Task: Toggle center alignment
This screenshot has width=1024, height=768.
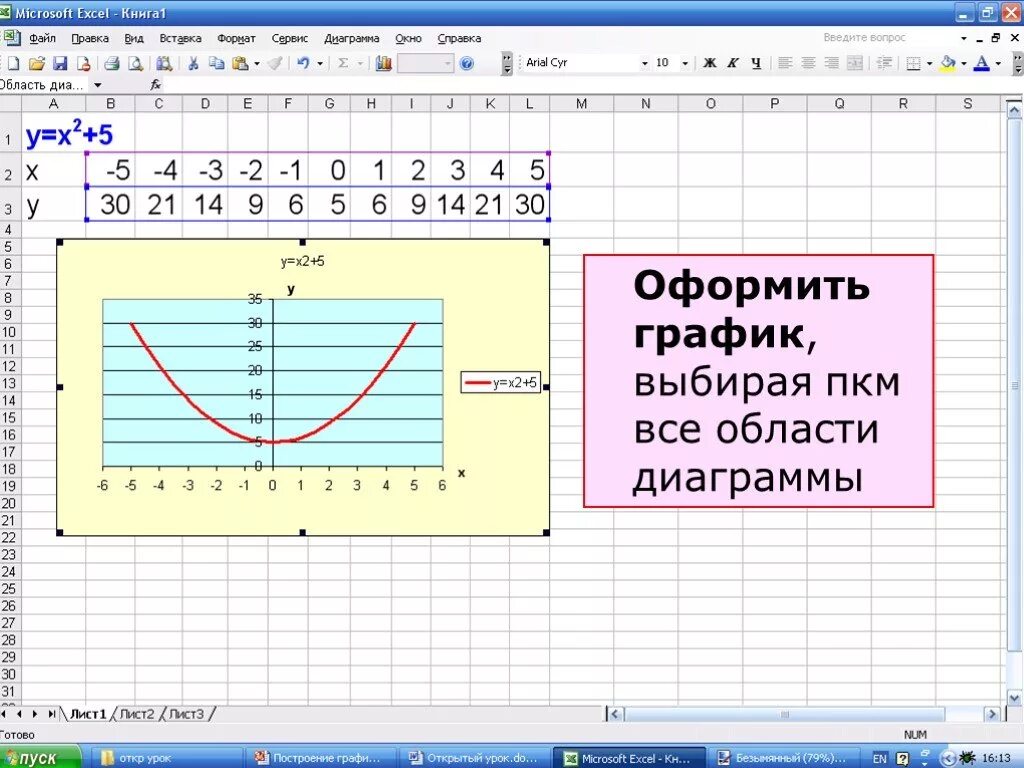Action: pyautogui.click(x=808, y=63)
